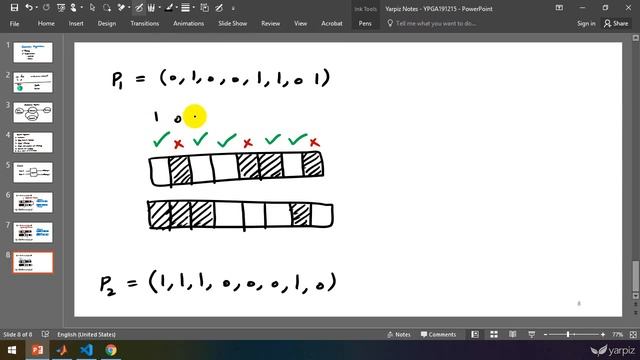Click the 77% zoom level

click(618, 334)
